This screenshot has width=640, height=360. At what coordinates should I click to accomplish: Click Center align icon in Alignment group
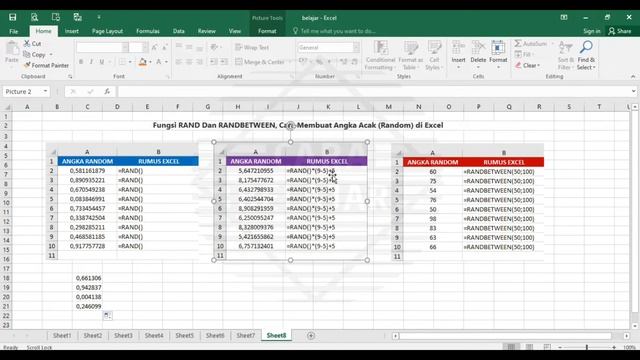(189, 62)
